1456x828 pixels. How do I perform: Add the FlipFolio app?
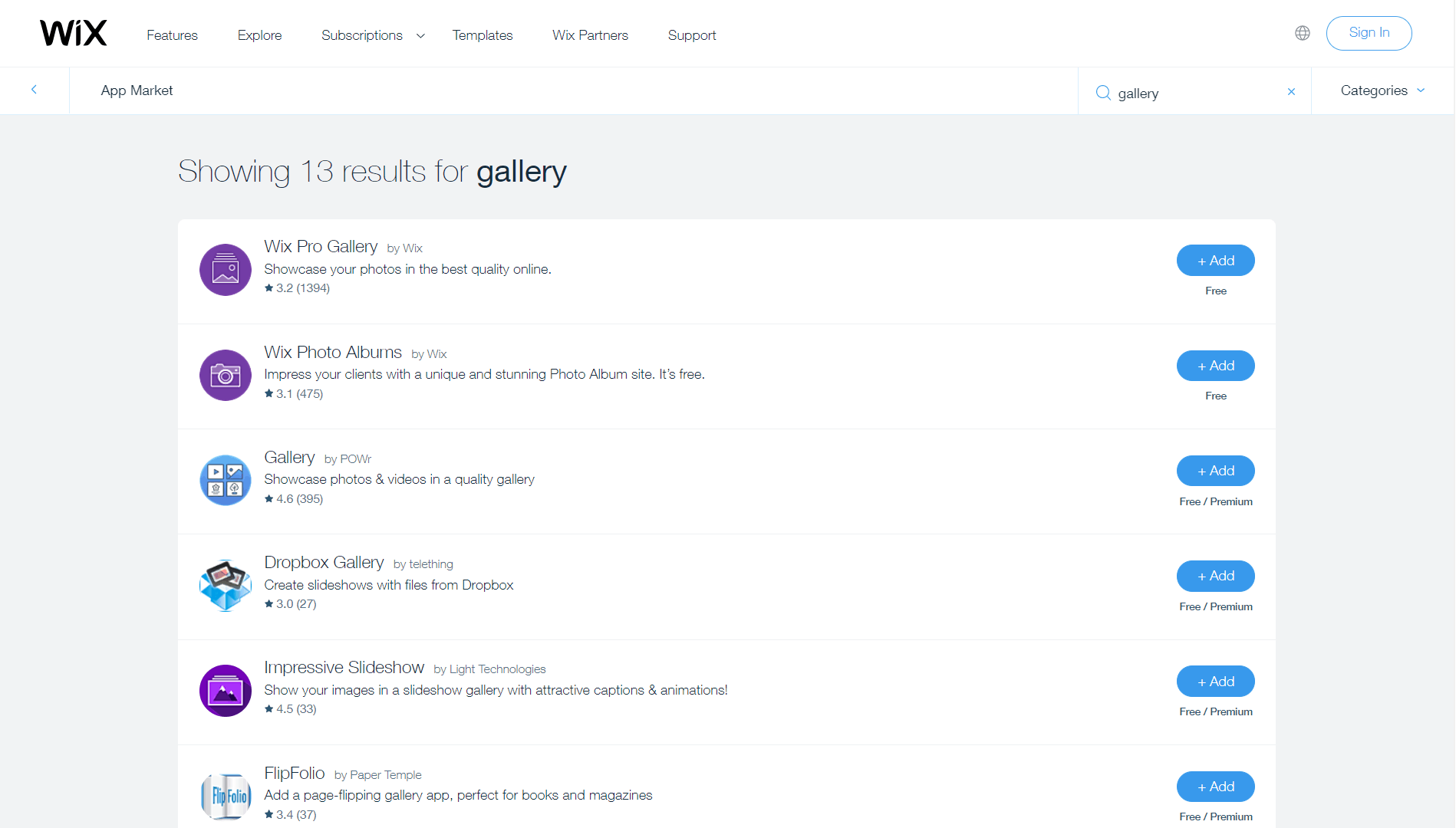[1215, 787]
